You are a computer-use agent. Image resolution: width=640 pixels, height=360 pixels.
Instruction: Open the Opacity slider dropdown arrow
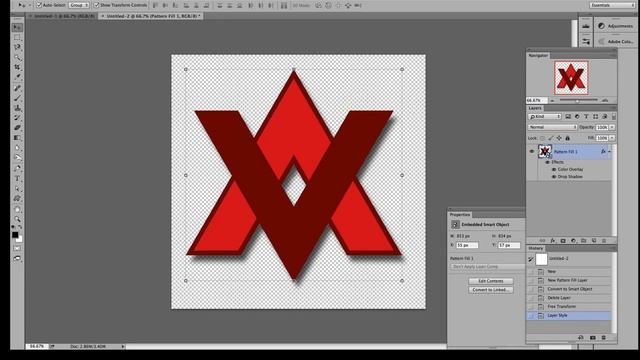point(612,127)
